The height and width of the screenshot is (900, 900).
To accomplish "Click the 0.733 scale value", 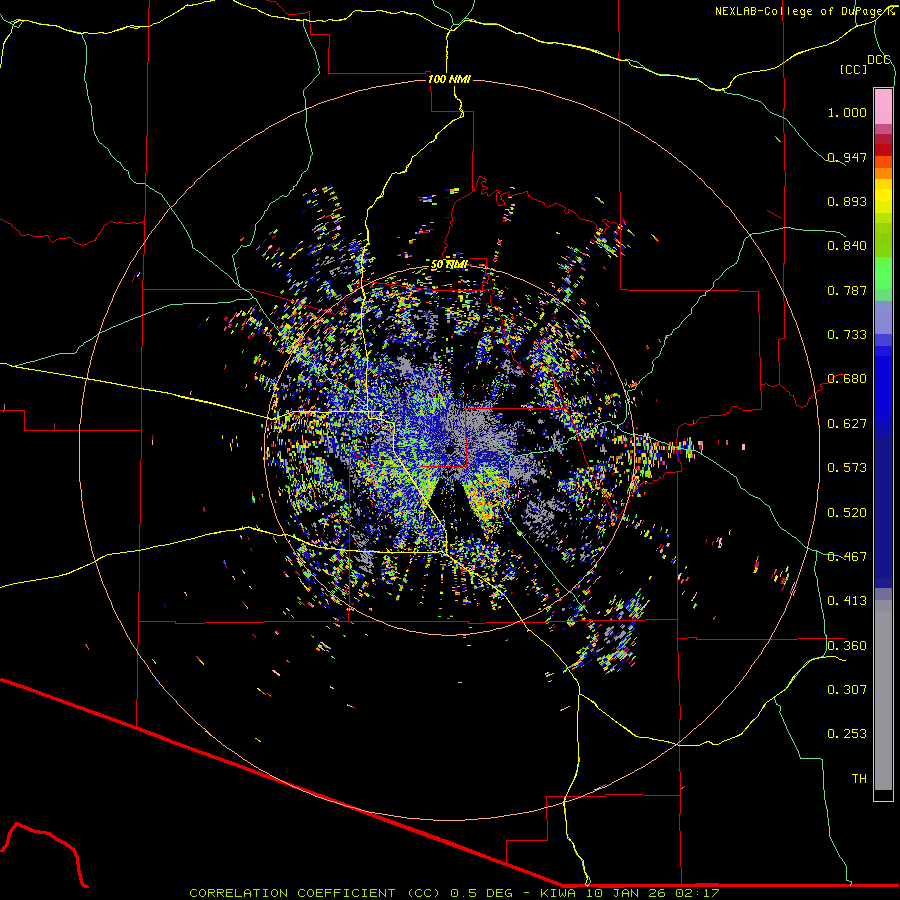I will point(847,335).
